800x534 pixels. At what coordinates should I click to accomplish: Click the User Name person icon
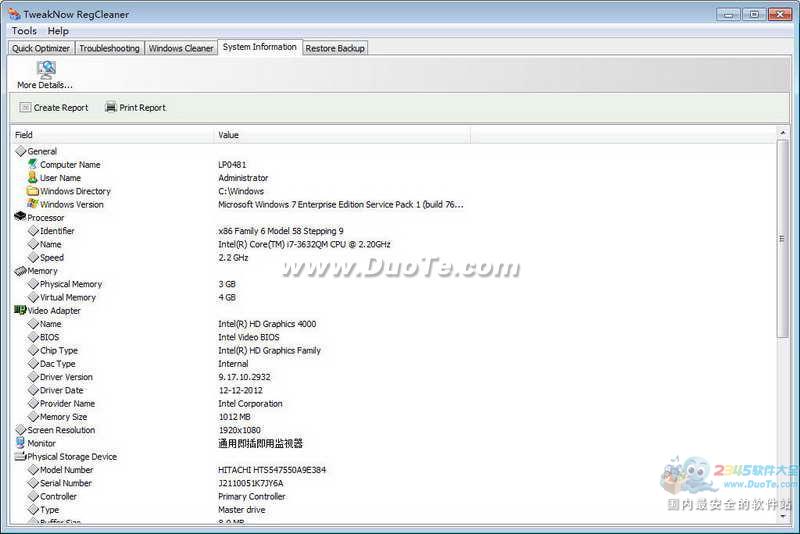click(33, 178)
